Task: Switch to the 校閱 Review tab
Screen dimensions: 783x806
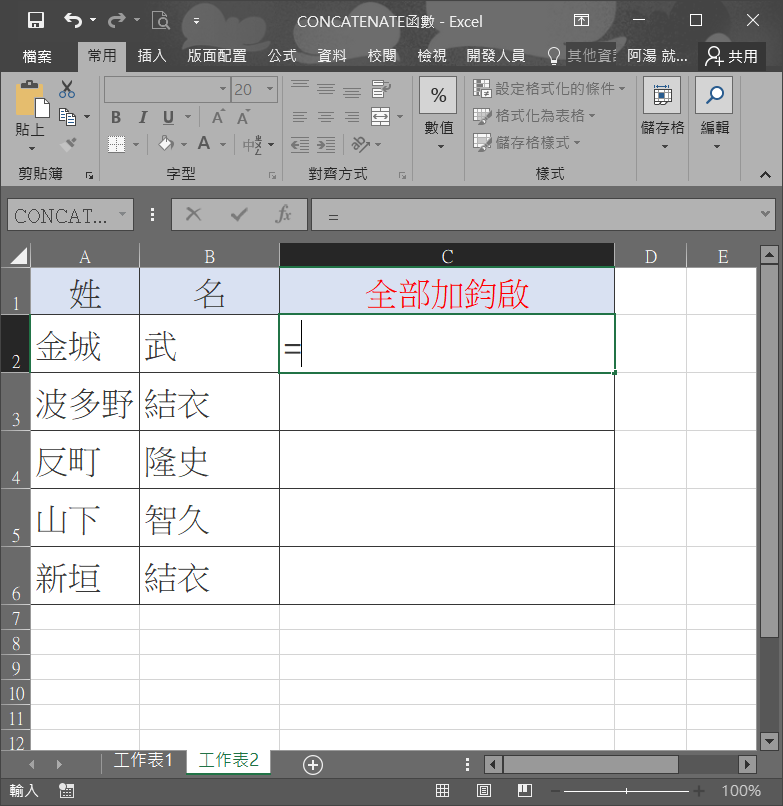Action: (382, 56)
